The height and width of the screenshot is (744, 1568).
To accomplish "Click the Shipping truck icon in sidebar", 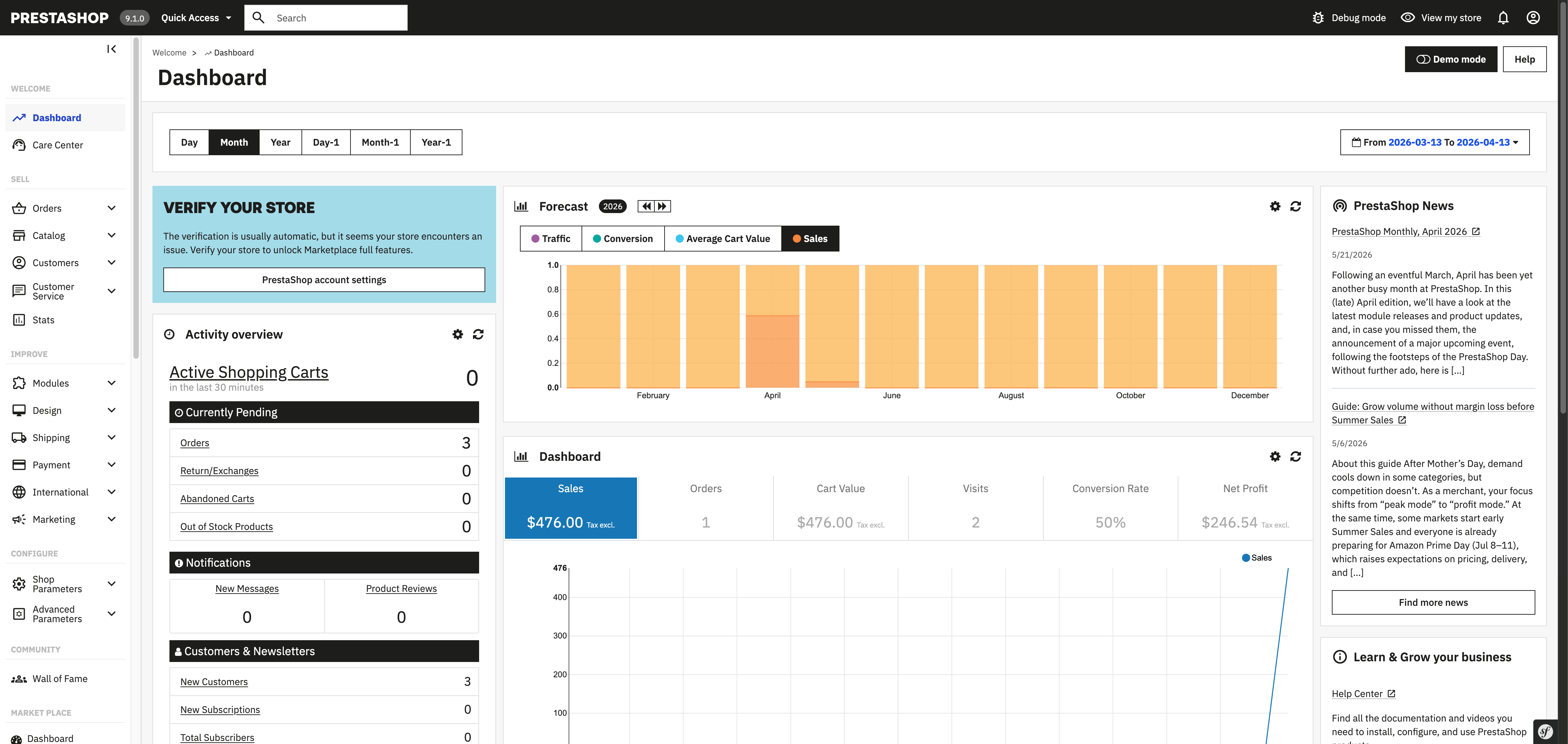I will (19, 438).
